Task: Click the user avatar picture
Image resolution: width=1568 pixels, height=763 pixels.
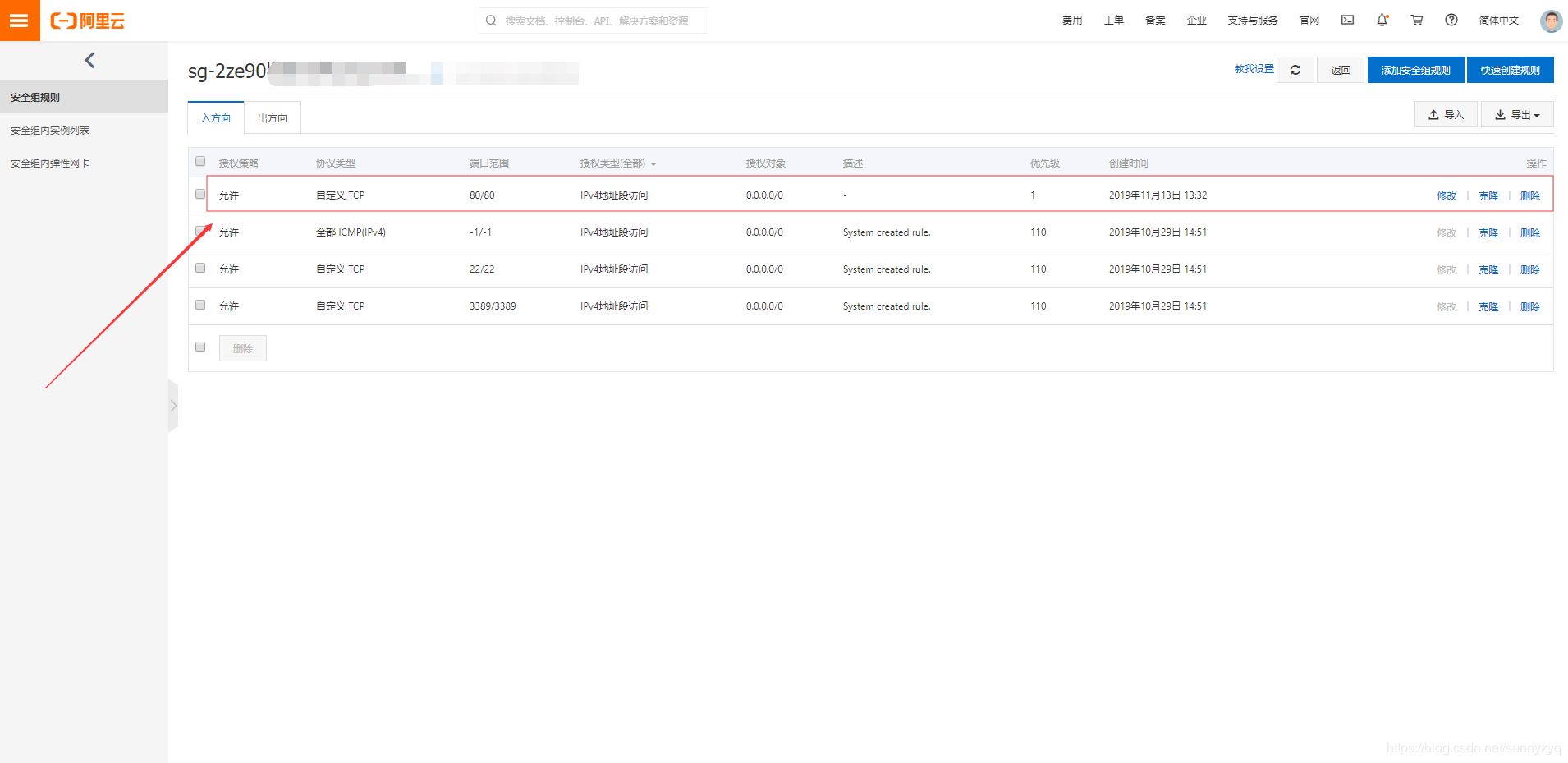Action: click(1550, 21)
